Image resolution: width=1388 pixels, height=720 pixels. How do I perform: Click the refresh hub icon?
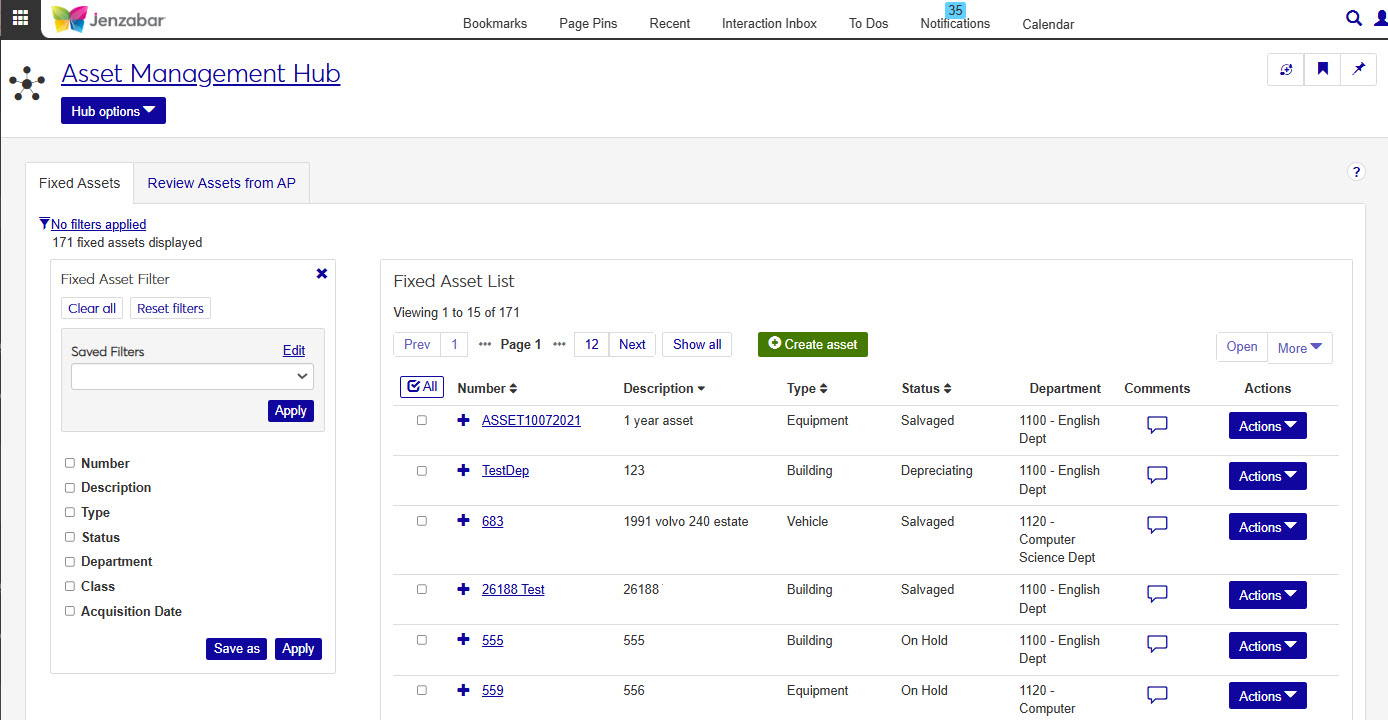click(1286, 69)
